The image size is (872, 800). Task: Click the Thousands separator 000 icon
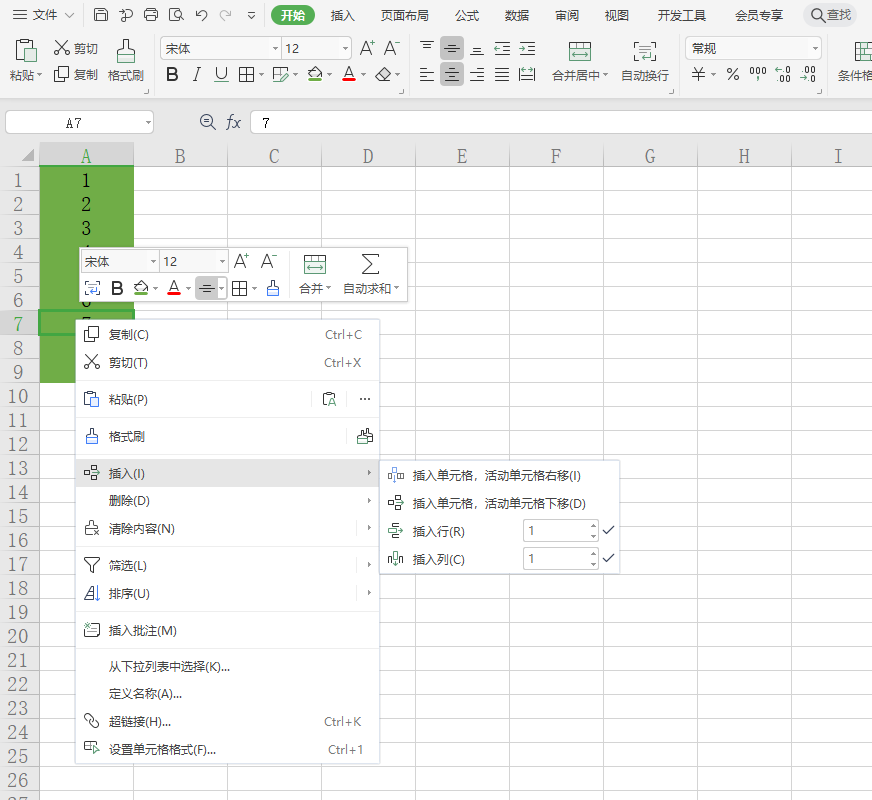pos(757,73)
